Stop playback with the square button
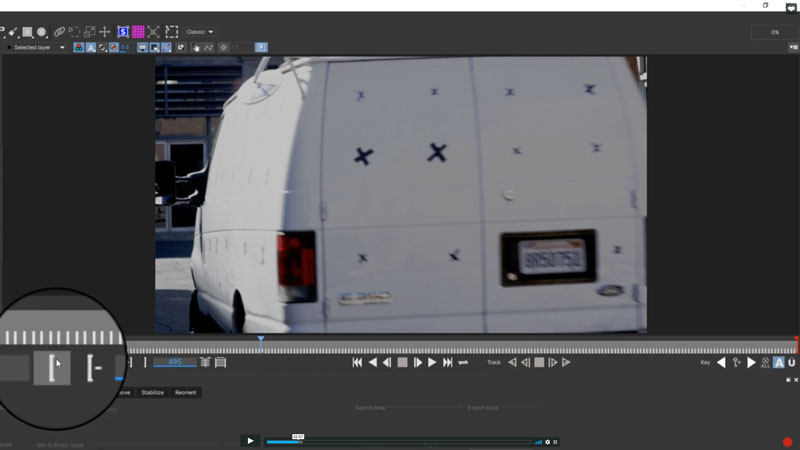800x450 pixels. [x=403, y=362]
